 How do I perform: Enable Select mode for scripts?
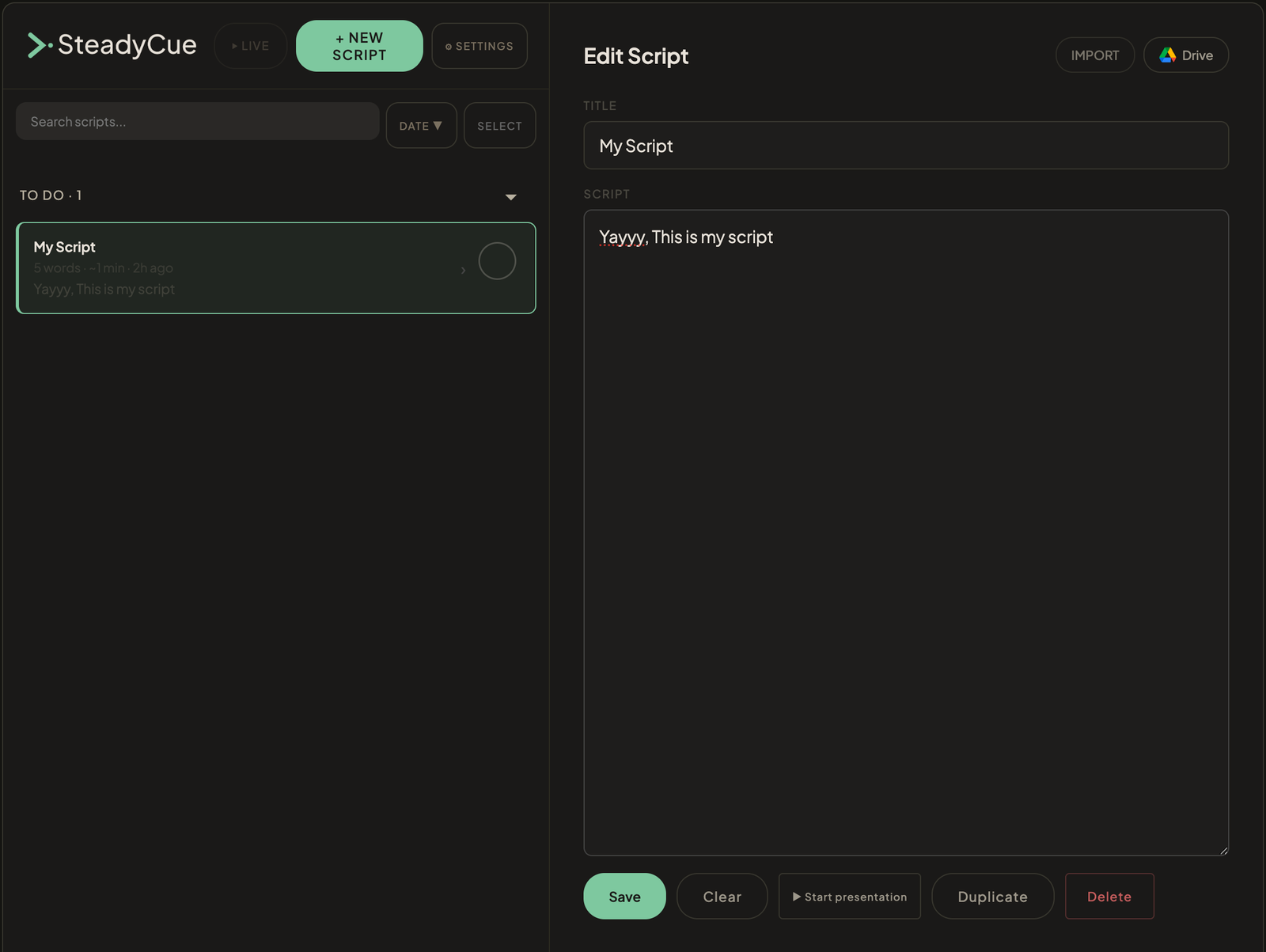click(x=499, y=126)
